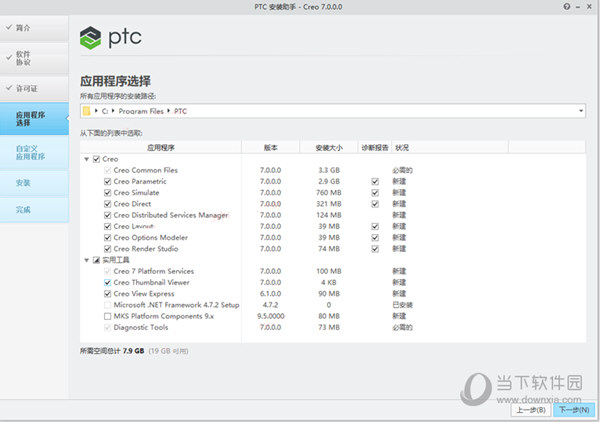Select the Creo 7 Platform Services row

pos(333,271)
